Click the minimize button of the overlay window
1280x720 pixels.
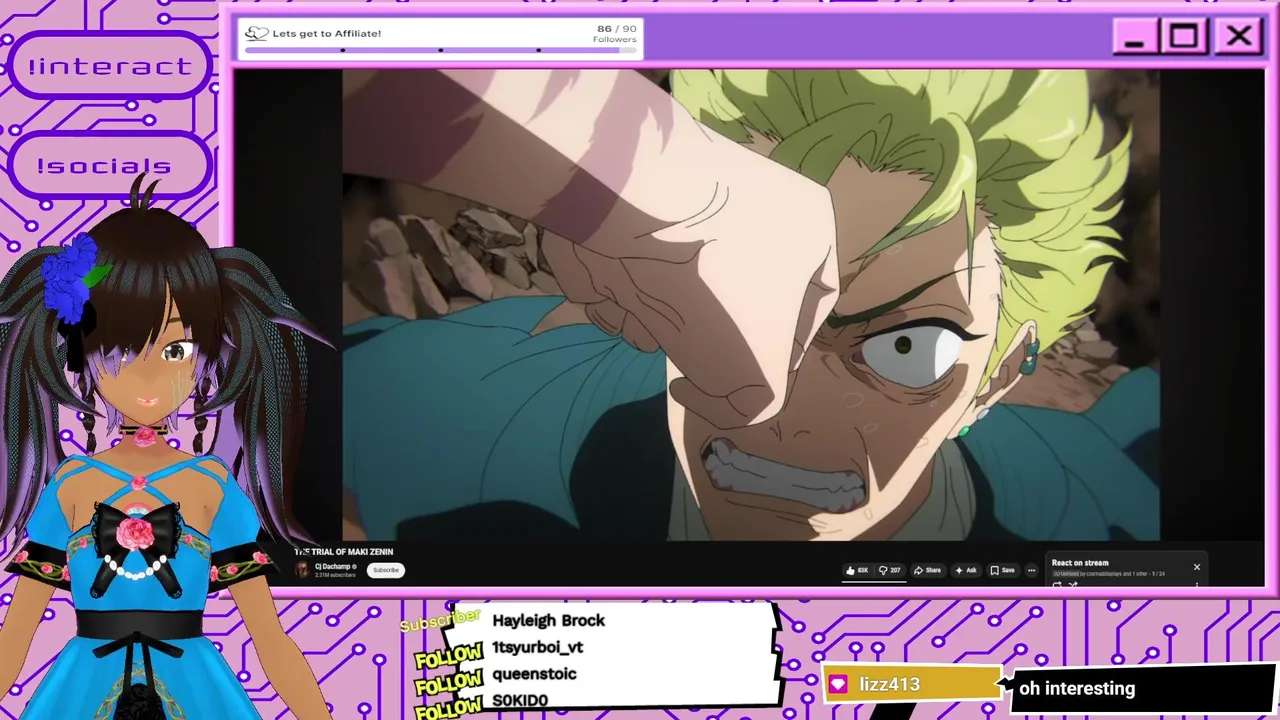(1134, 38)
